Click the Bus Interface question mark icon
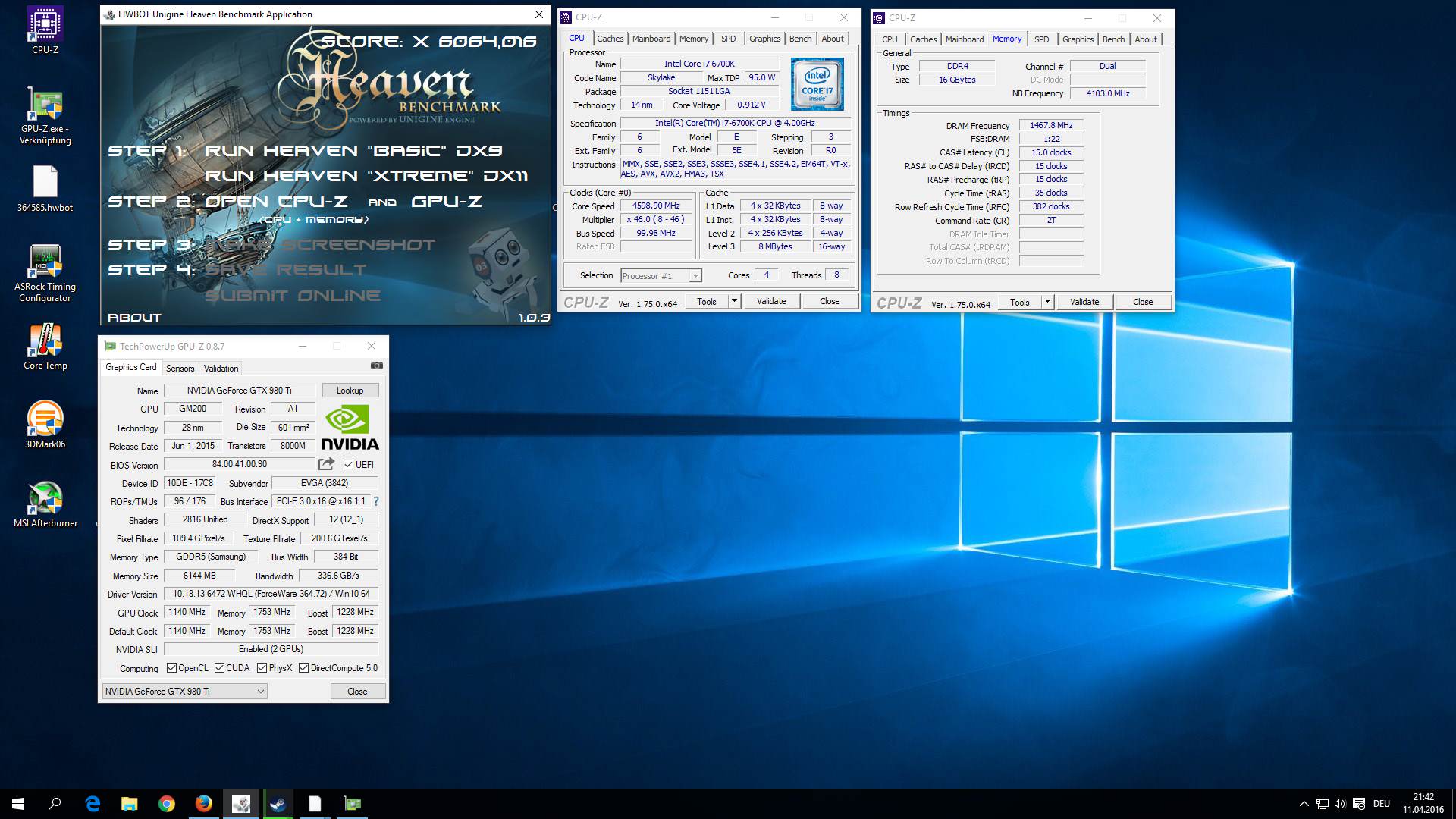This screenshot has width=1456, height=819. point(376,501)
